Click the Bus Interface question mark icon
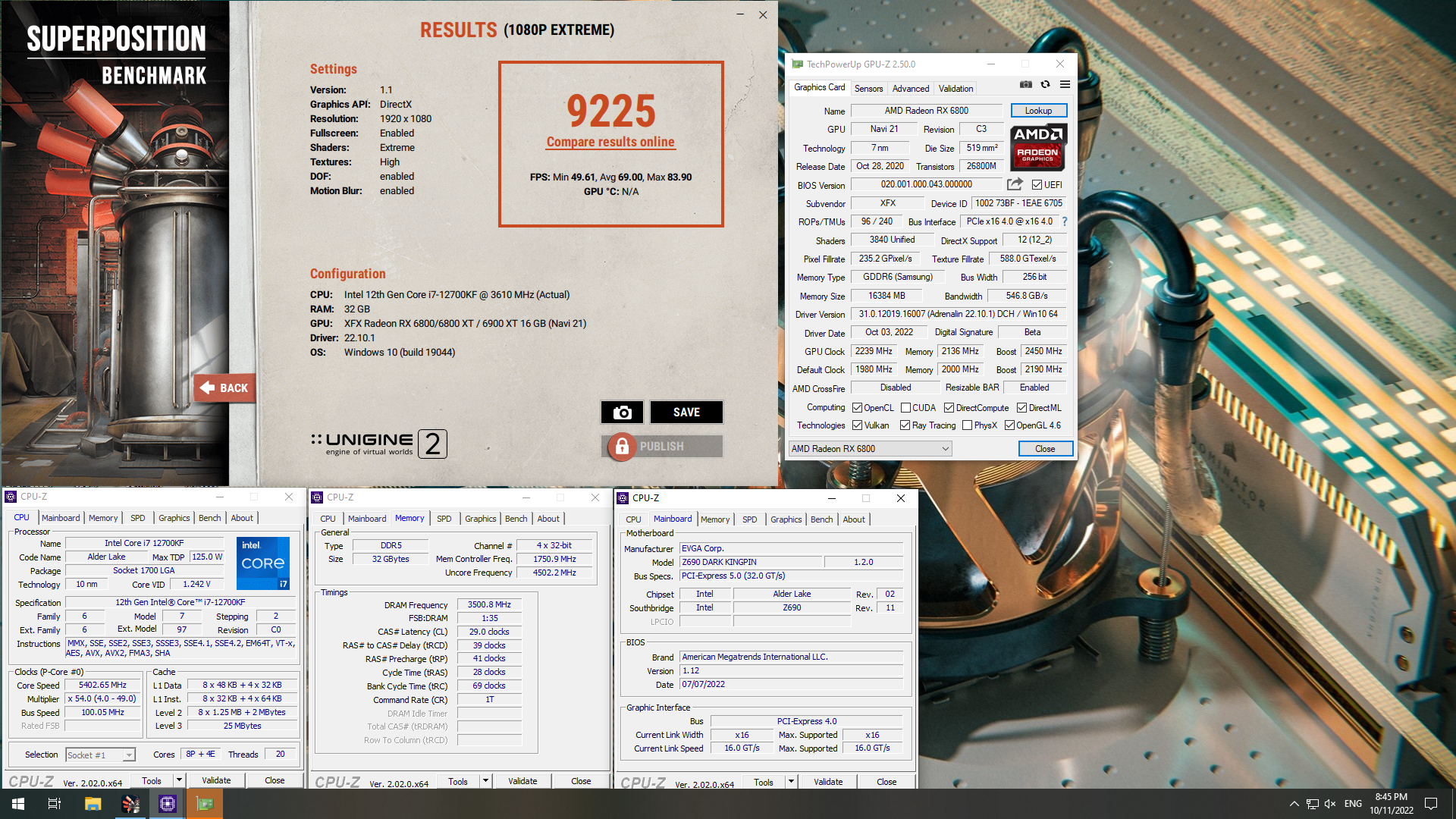This screenshot has width=1456, height=819. coord(1064,221)
